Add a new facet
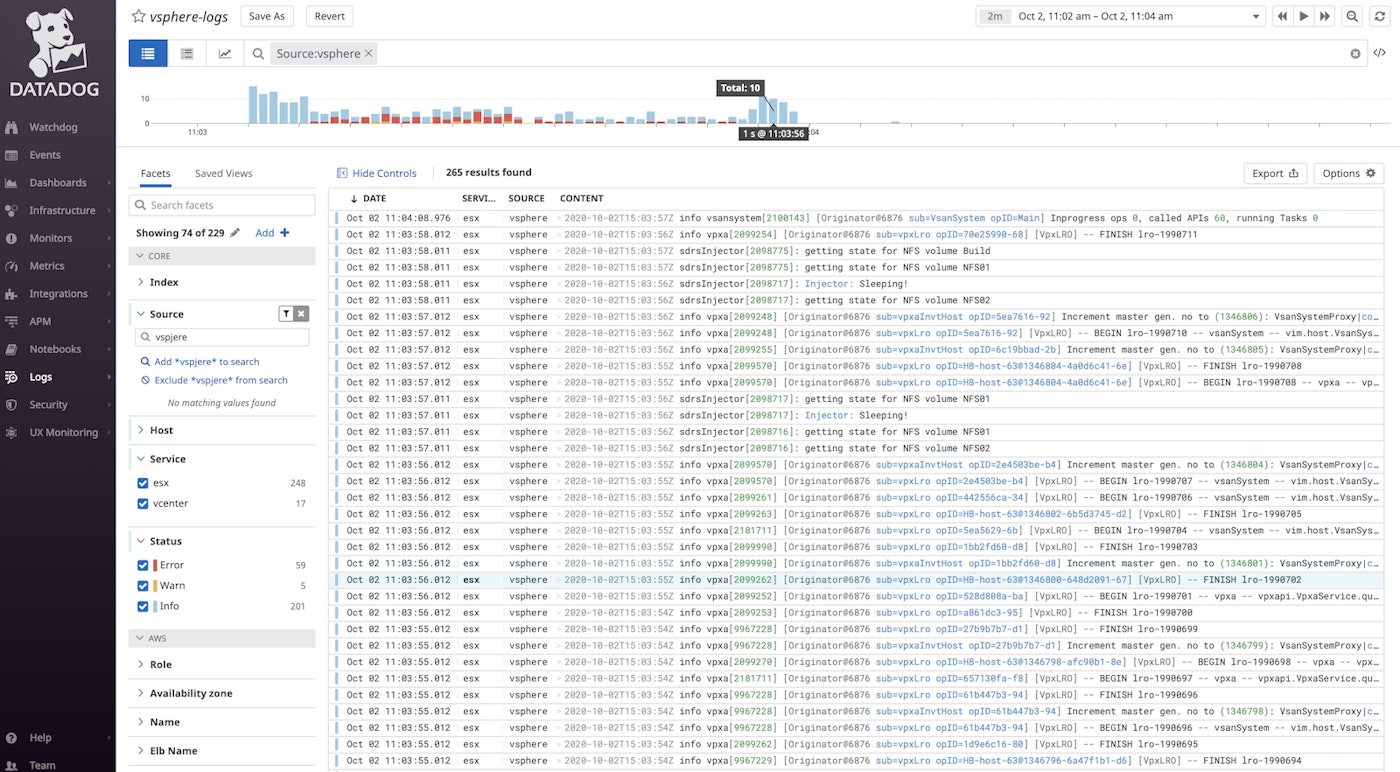This screenshot has height=772, width=1400. pyautogui.click(x=272, y=233)
